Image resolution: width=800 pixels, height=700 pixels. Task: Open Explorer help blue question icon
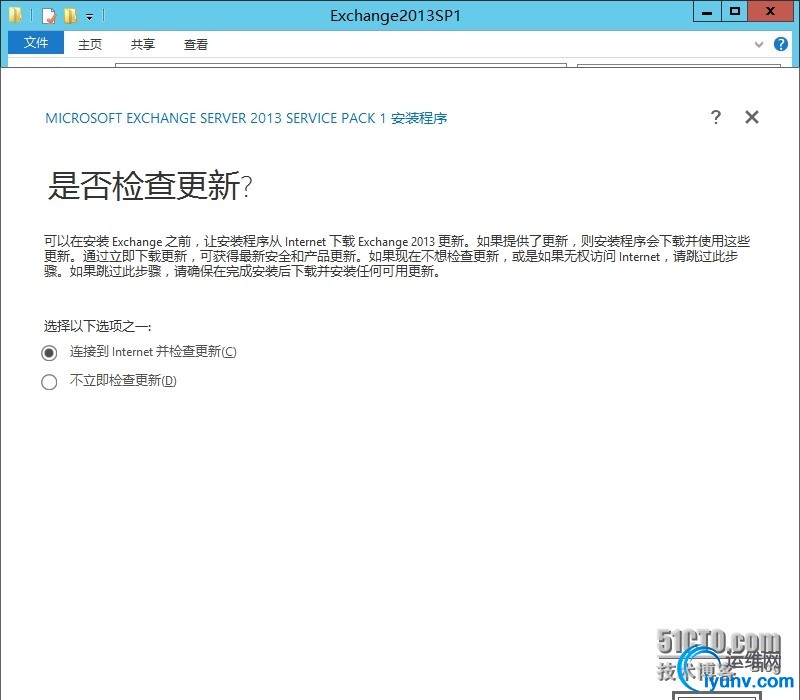[781, 44]
